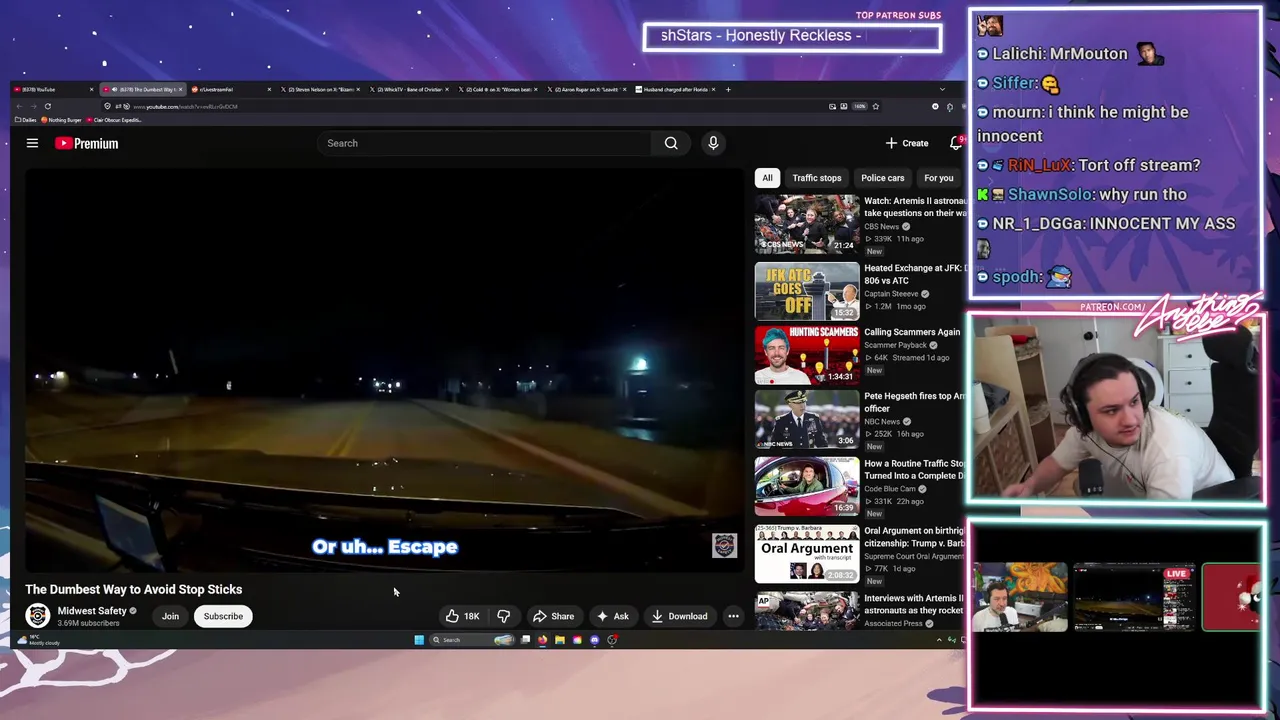Select the All filter chip
The image size is (1280, 720).
767,178
